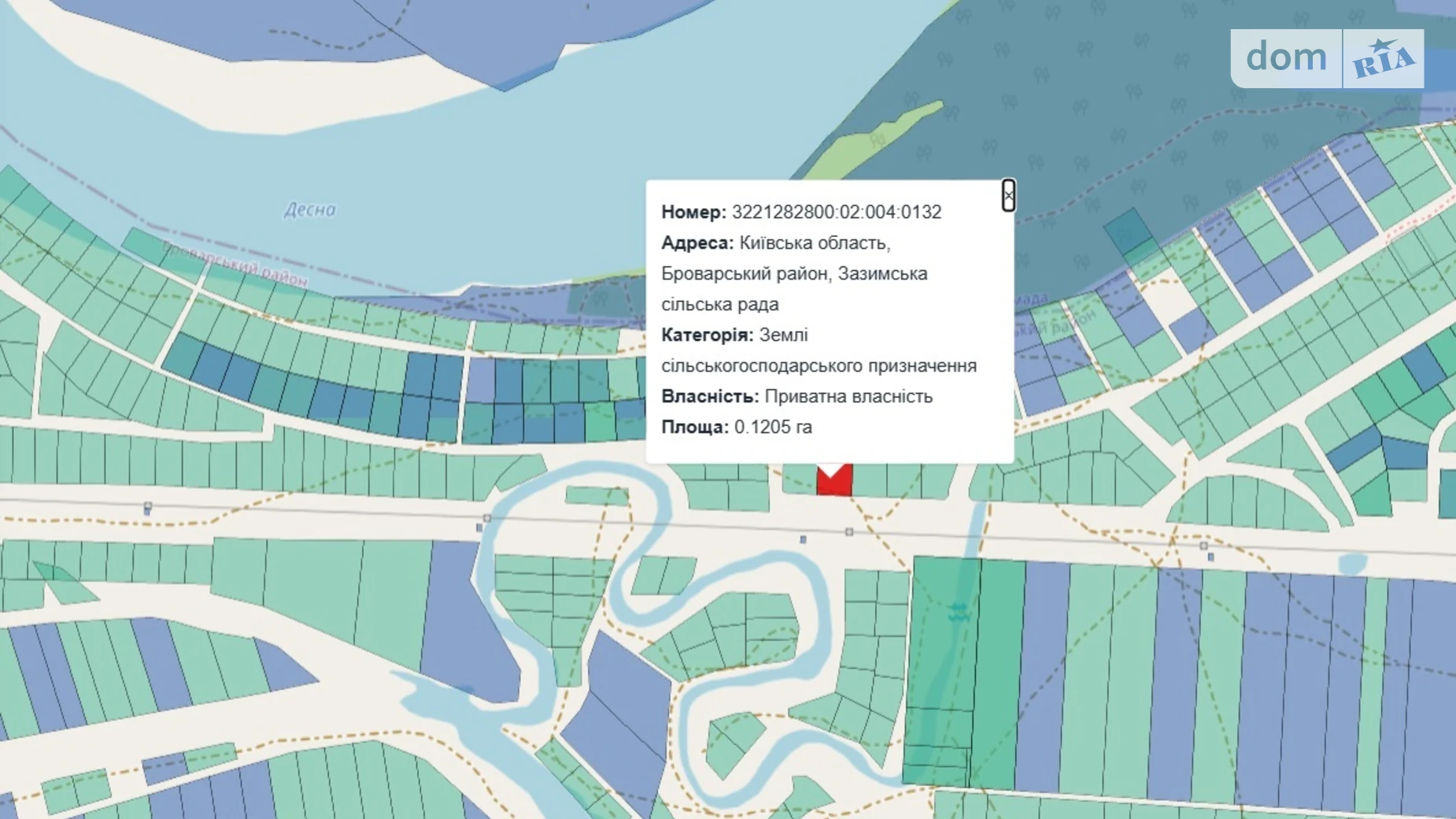The width and height of the screenshot is (1456, 819).
Task: Click the "Зазимська" text in the address
Action: pos(882,273)
